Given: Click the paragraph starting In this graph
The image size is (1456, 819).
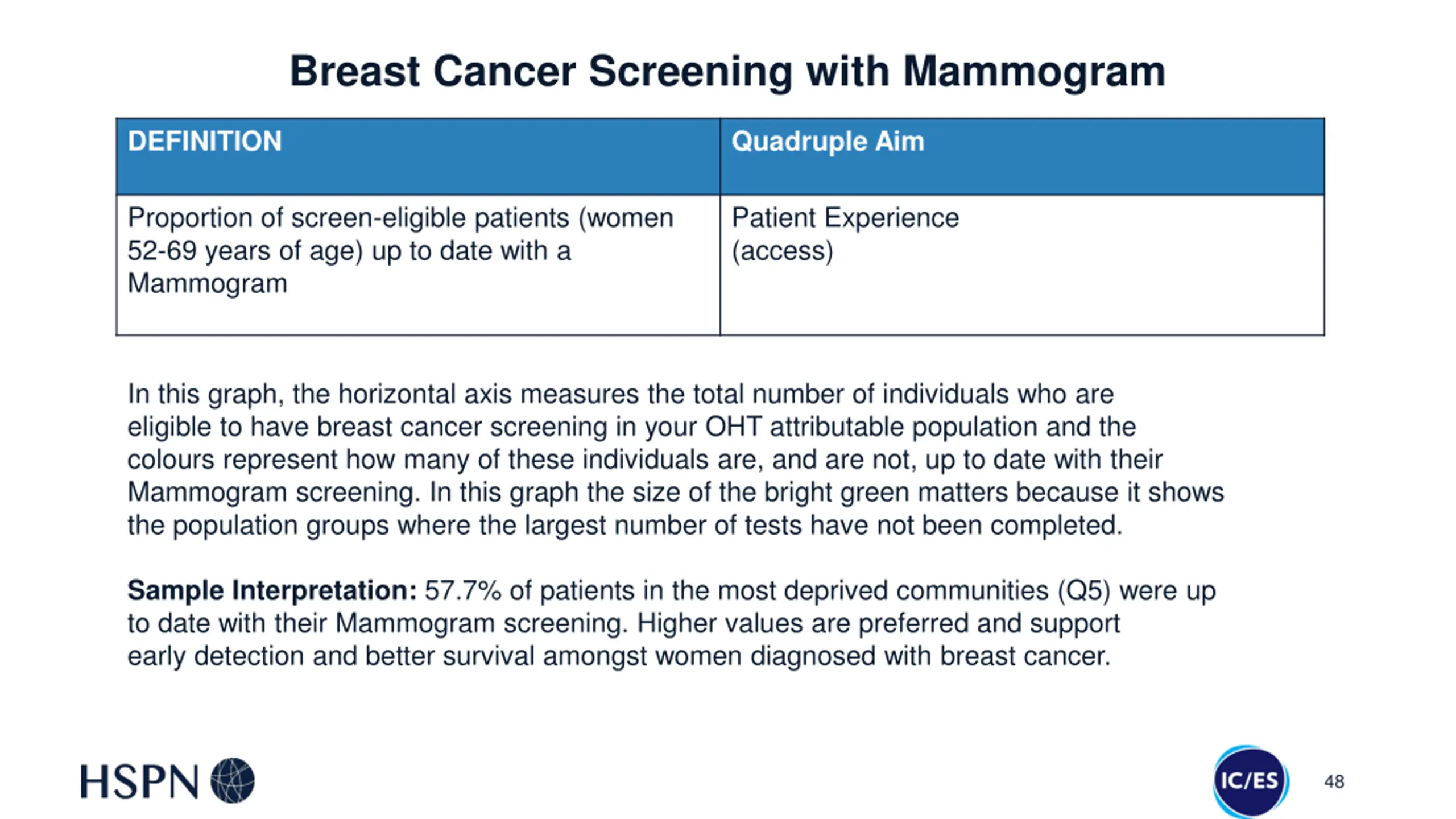Looking at the screenshot, I should (675, 460).
